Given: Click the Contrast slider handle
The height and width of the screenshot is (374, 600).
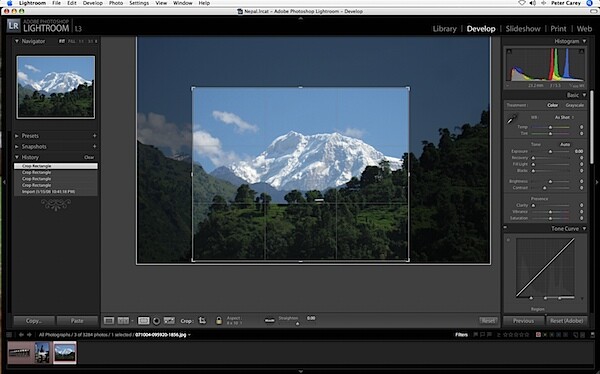Looking at the screenshot, I should (545, 188).
